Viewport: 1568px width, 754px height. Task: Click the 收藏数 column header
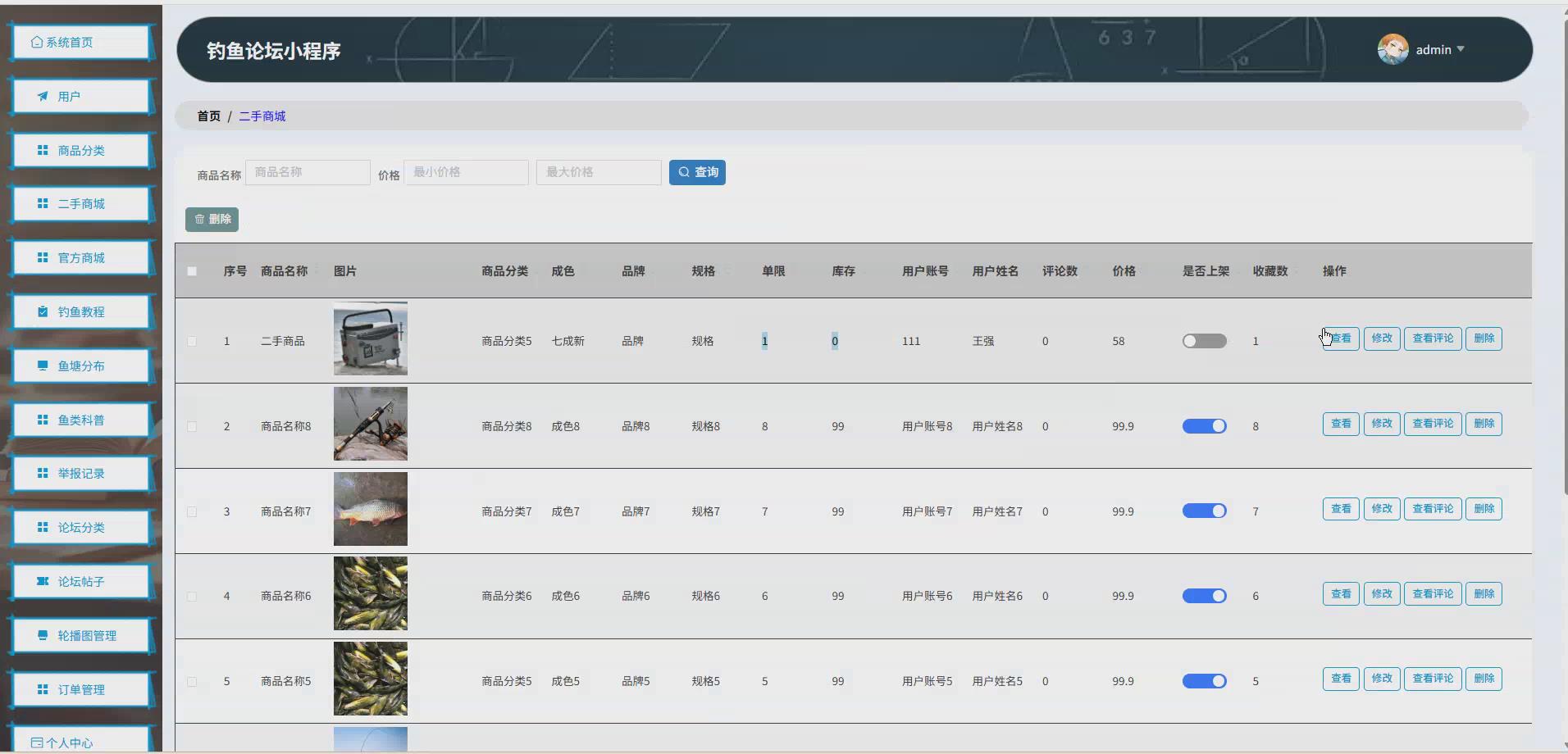point(1270,271)
